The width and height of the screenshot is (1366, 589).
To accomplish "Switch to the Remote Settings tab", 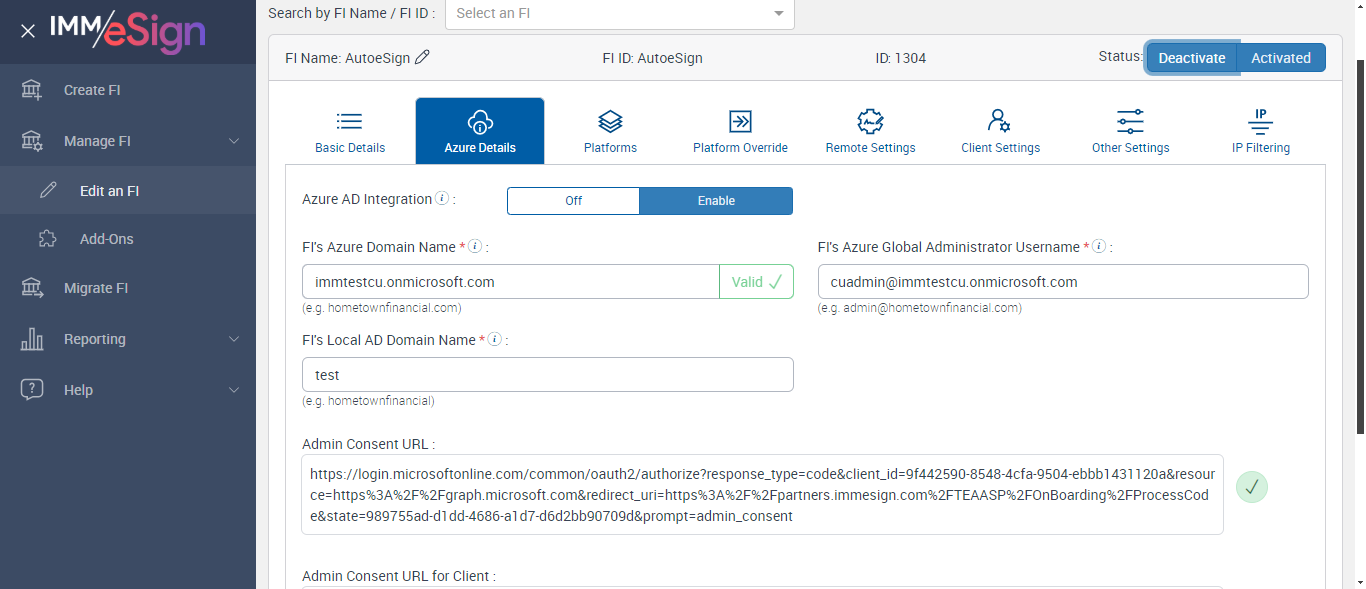I will 870,131.
